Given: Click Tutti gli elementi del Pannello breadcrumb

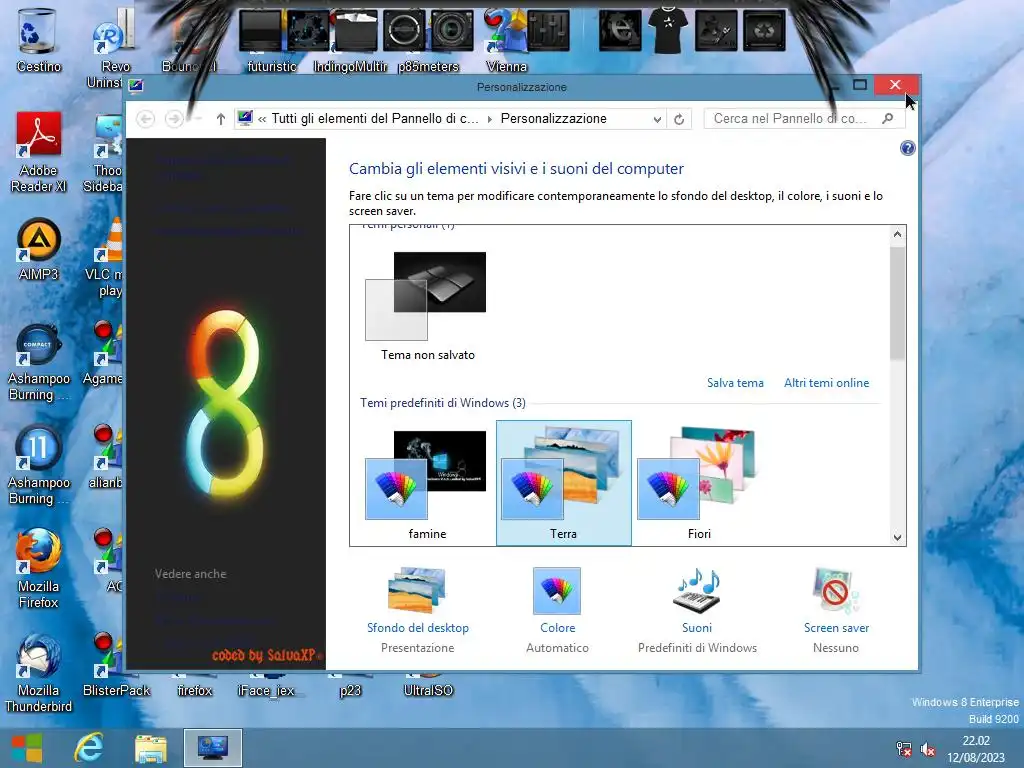Looking at the screenshot, I should pos(375,119).
